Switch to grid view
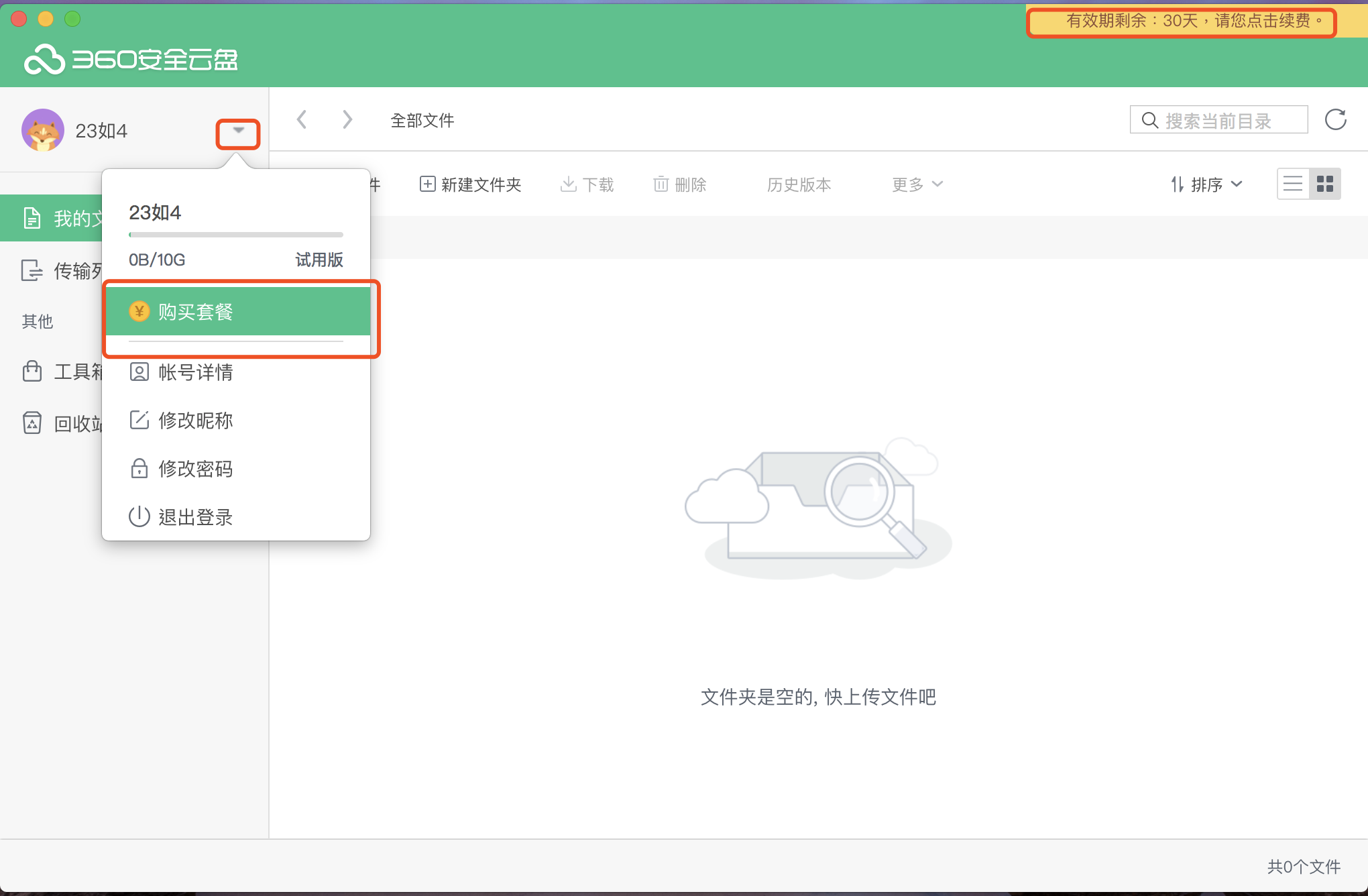Screen dimensions: 1368x896 click(1325, 184)
